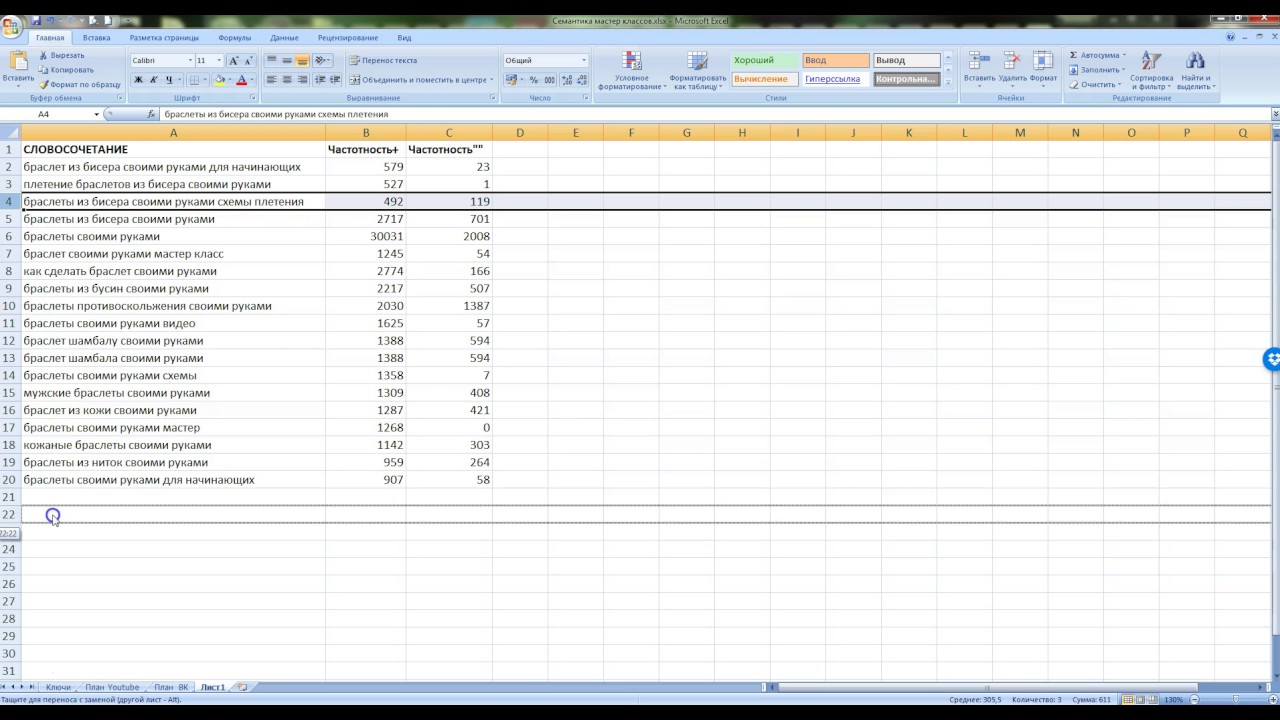1280x720 pixels.
Task: Apply the thousands separator format (000)
Action: 549,80
